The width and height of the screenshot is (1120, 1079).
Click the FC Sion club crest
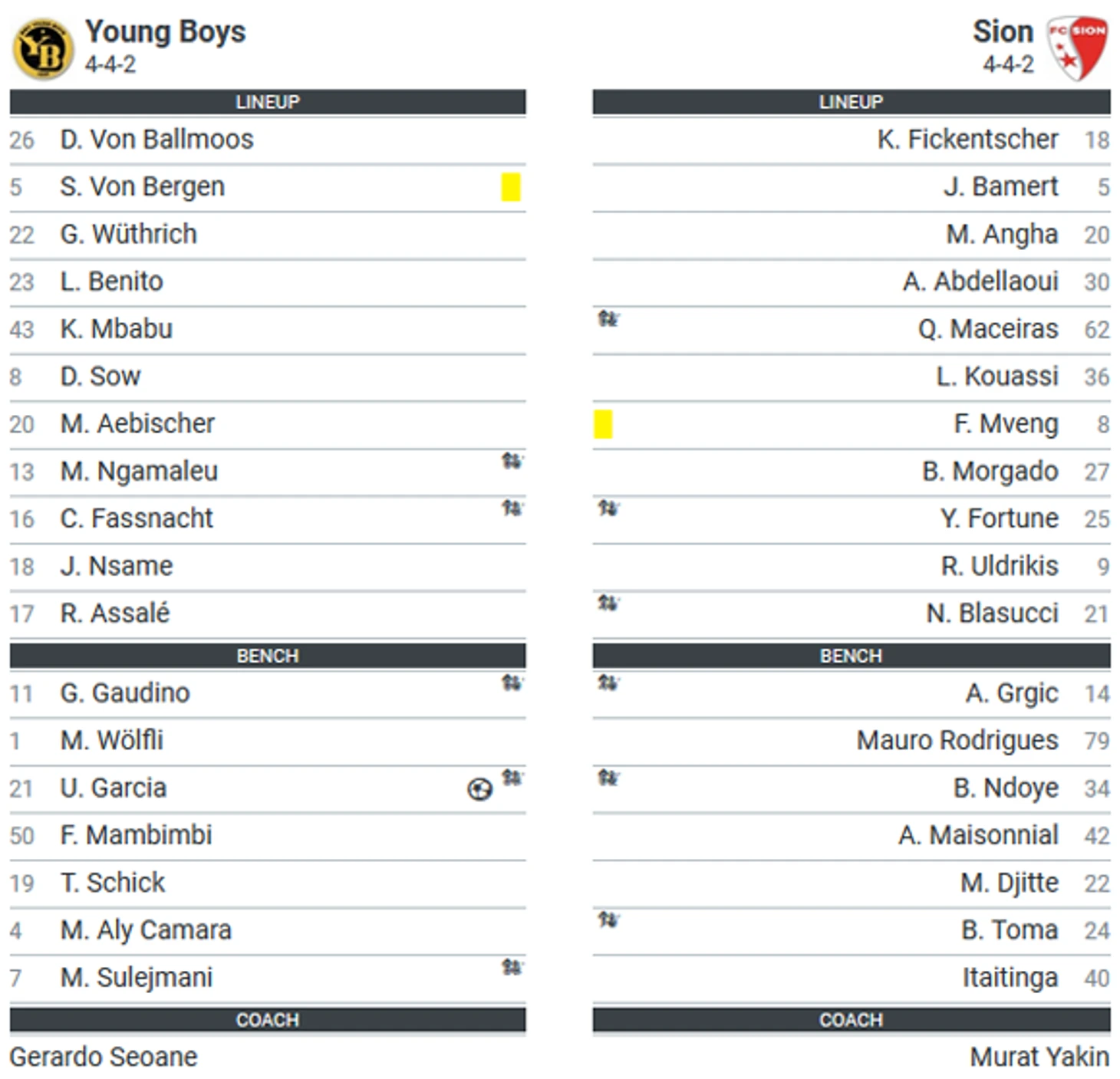tap(1078, 48)
